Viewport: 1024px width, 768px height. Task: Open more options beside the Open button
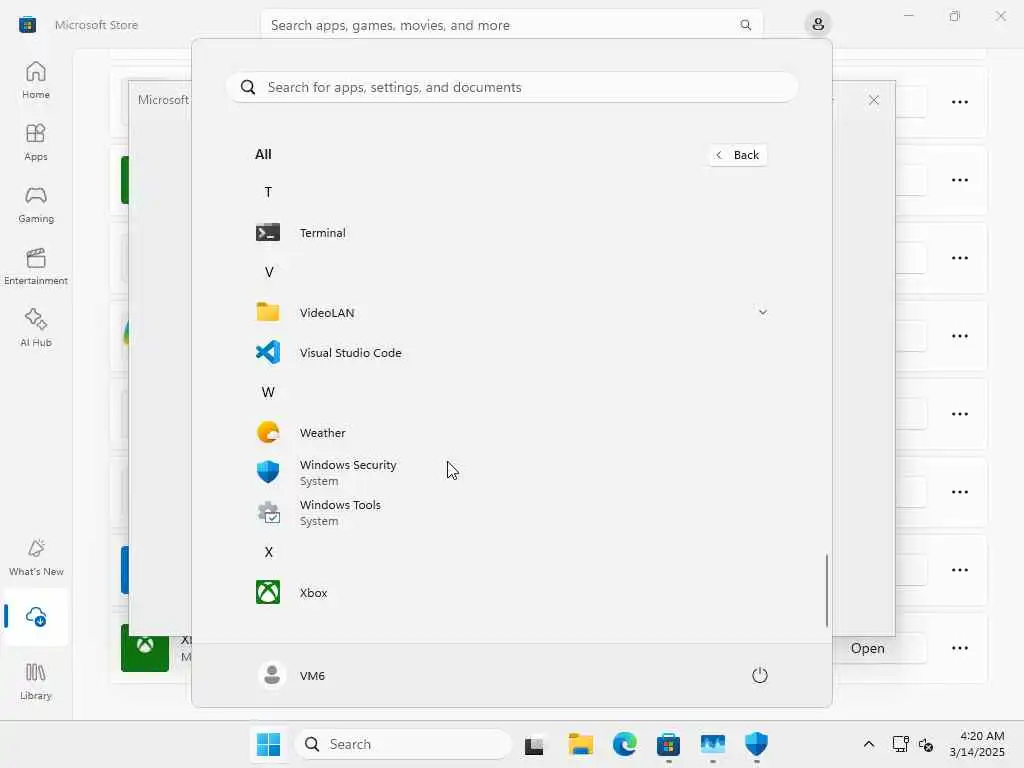tap(959, 648)
